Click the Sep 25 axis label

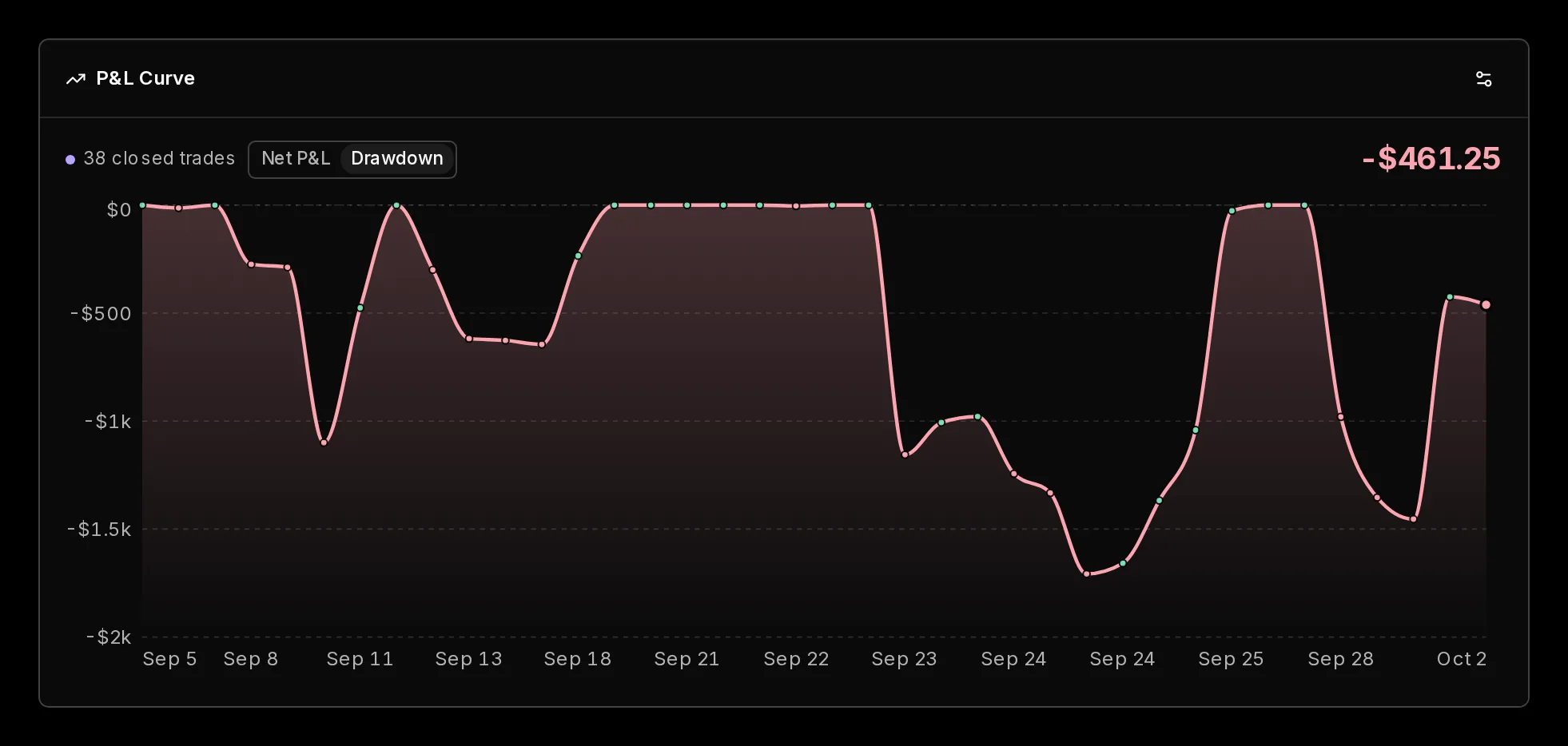tap(1231, 659)
